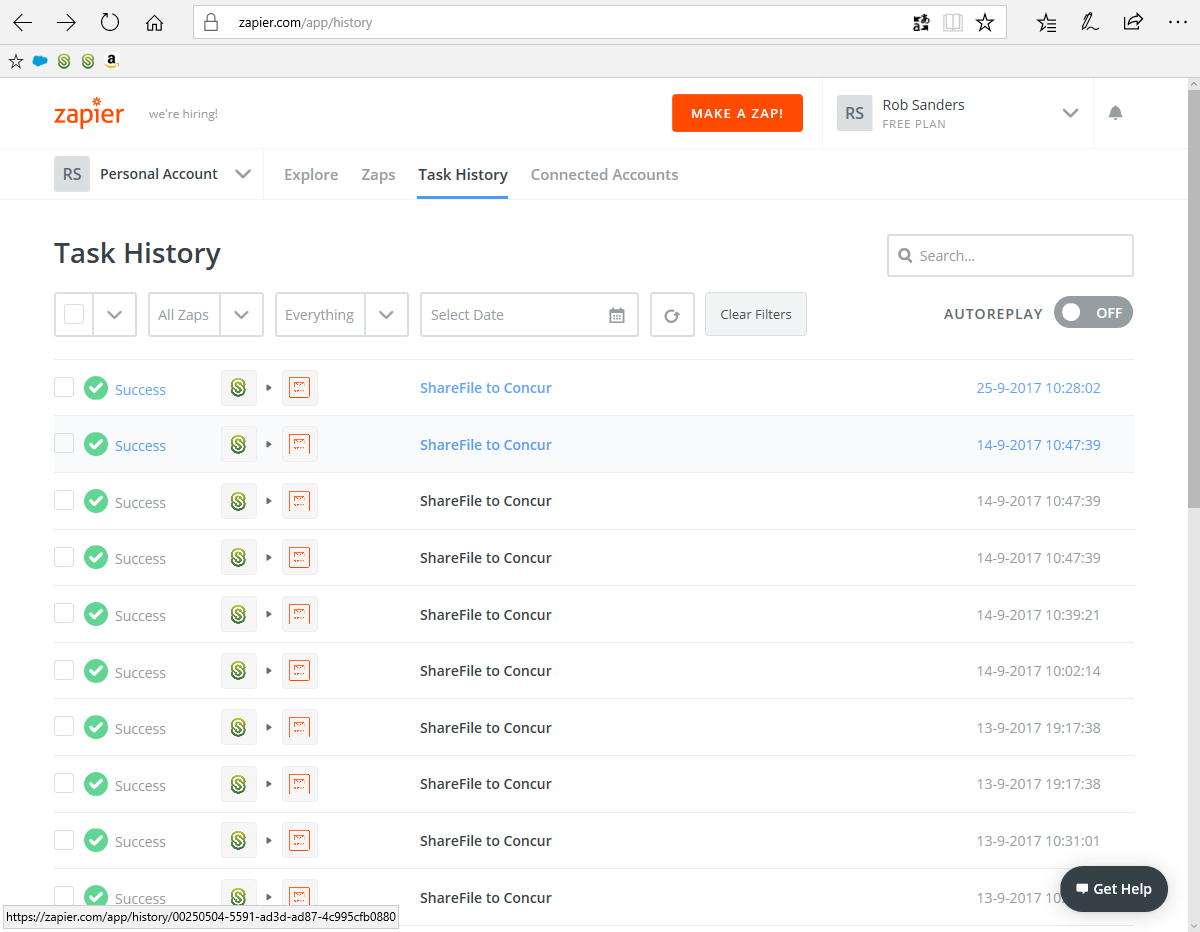This screenshot has height=932, width=1200.
Task: Click Concur app icon in first row
Action: click(x=300, y=388)
